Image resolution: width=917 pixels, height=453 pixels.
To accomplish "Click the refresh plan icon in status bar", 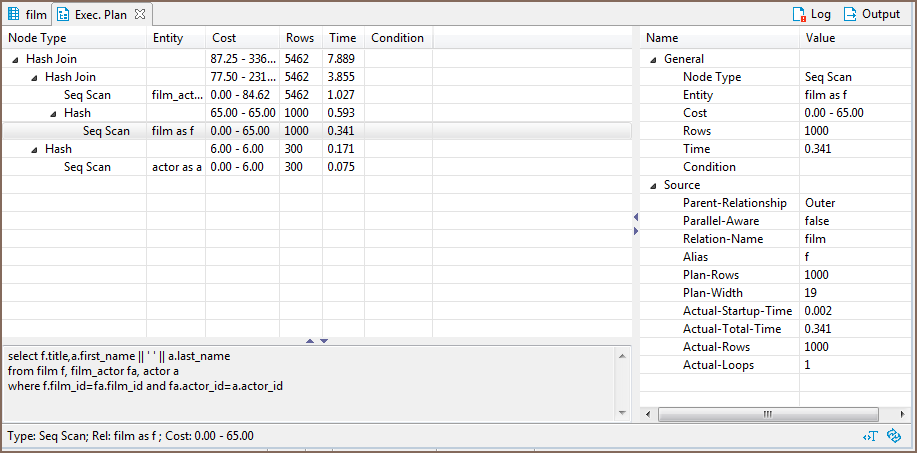I will point(895,436).
